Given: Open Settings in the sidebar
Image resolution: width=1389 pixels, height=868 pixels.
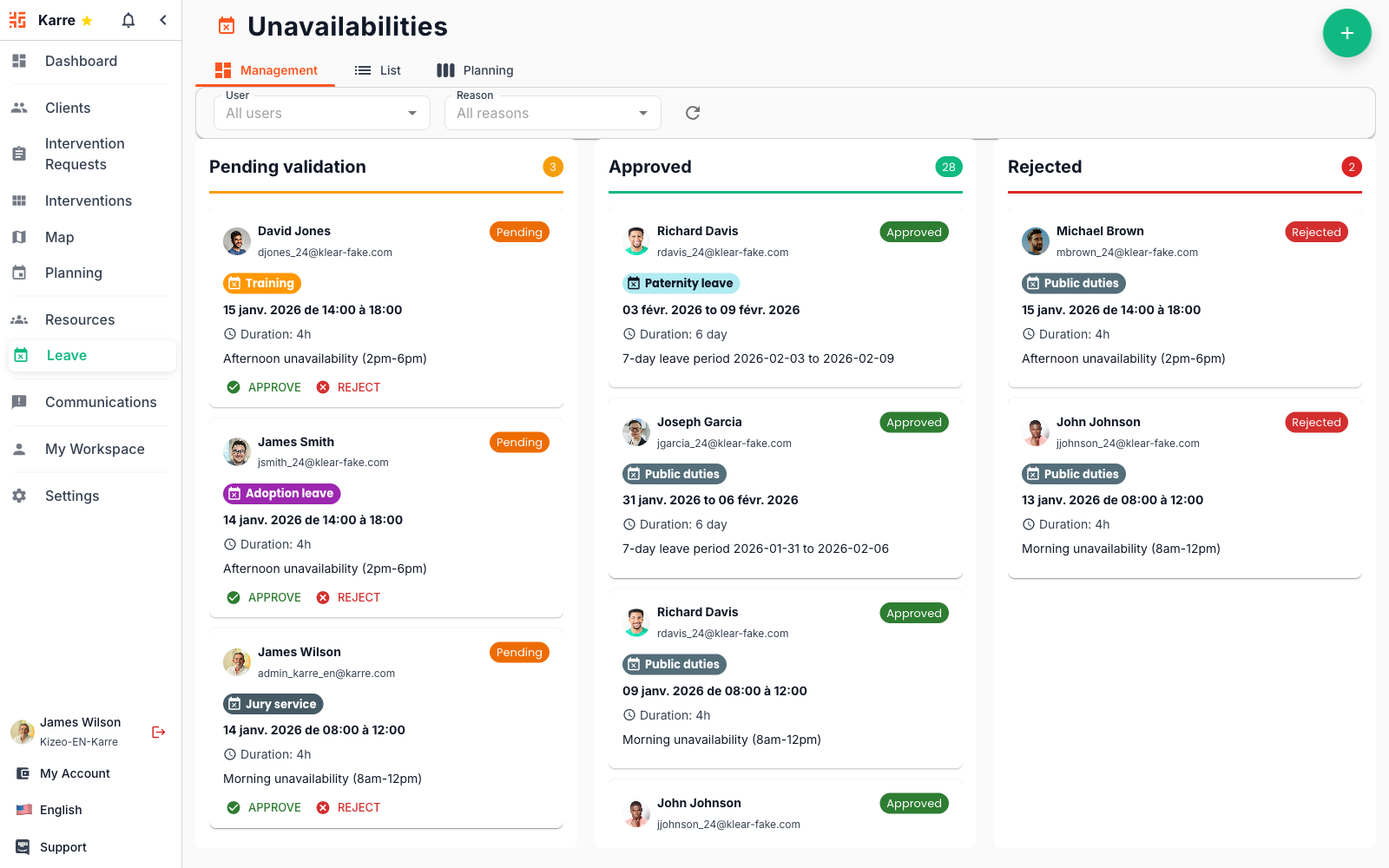Looking at the screenshot, I should (72, 496).
